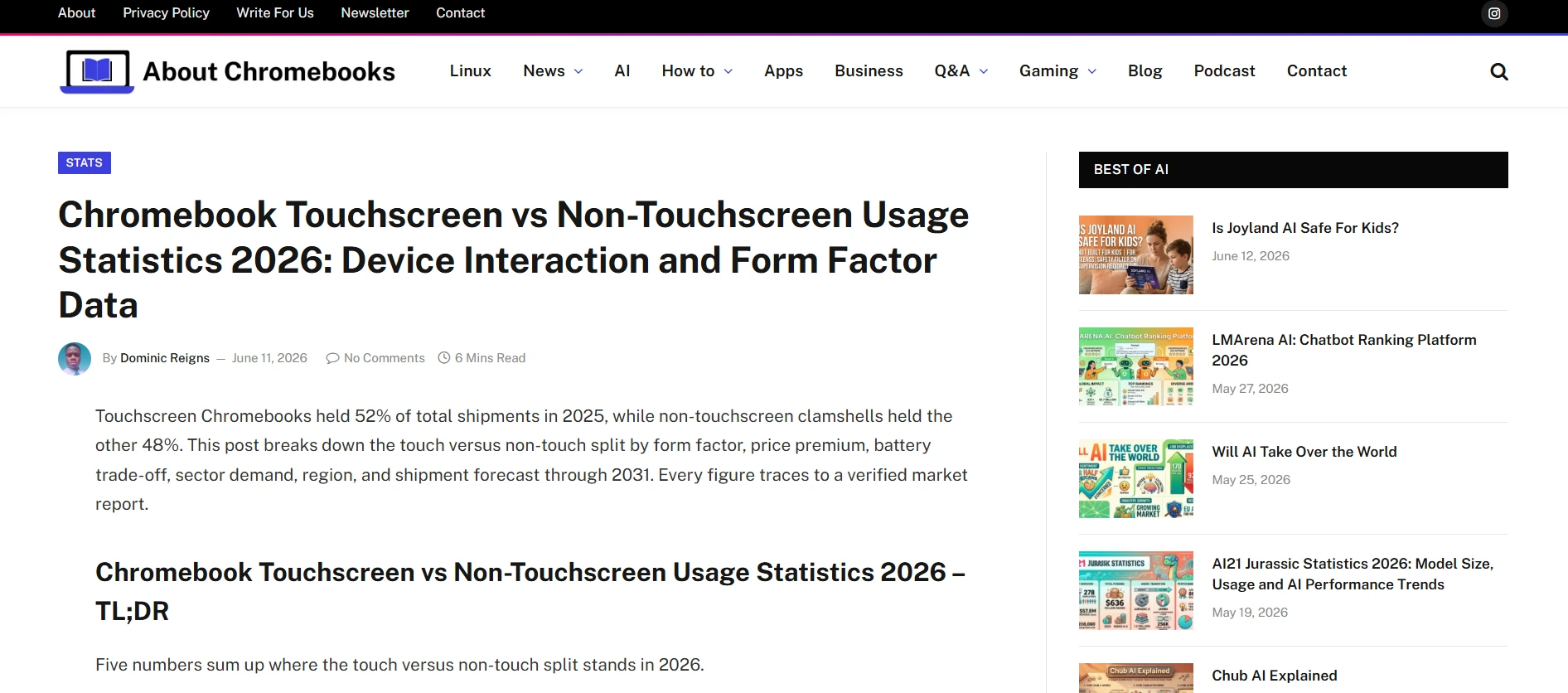Open the search magnifier icon
The height and width of the screenshot is (693, 1568).
1498,71
